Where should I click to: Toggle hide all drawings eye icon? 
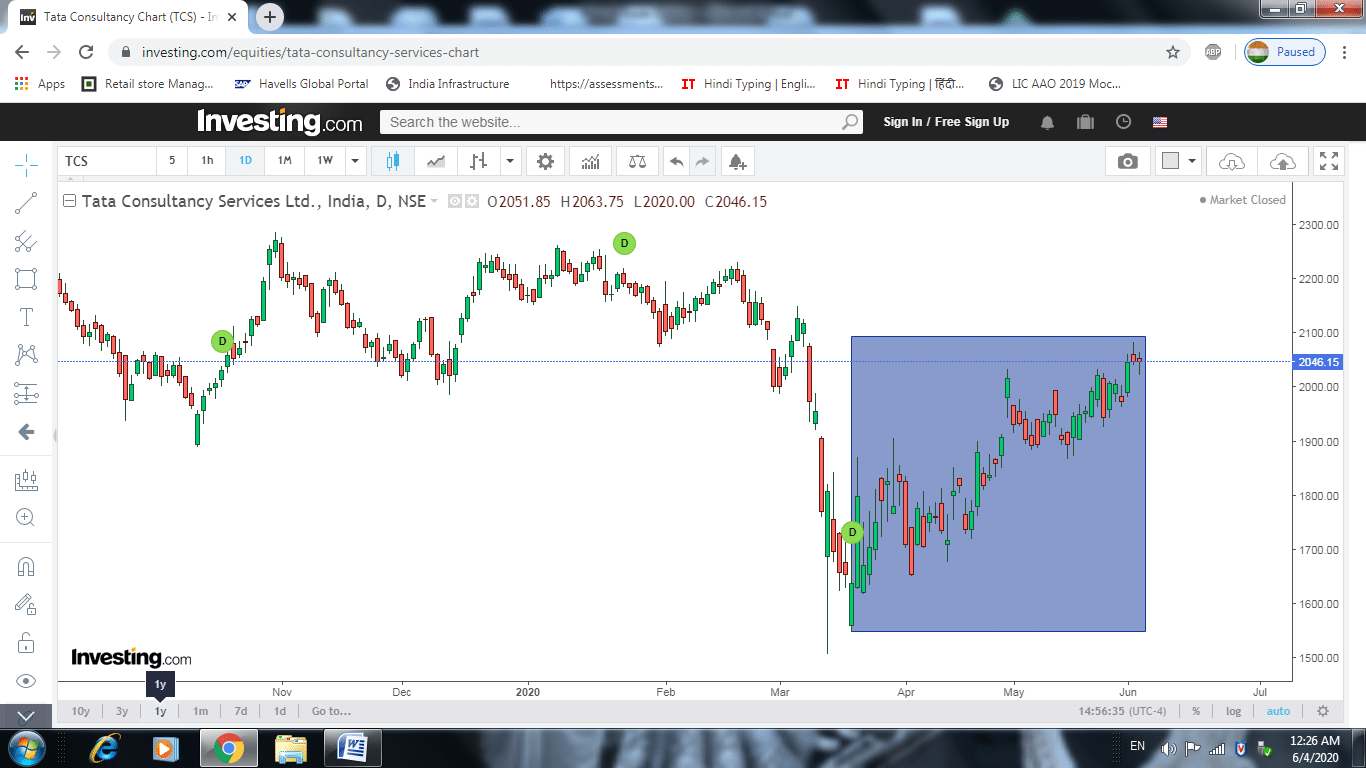(26, 681)
